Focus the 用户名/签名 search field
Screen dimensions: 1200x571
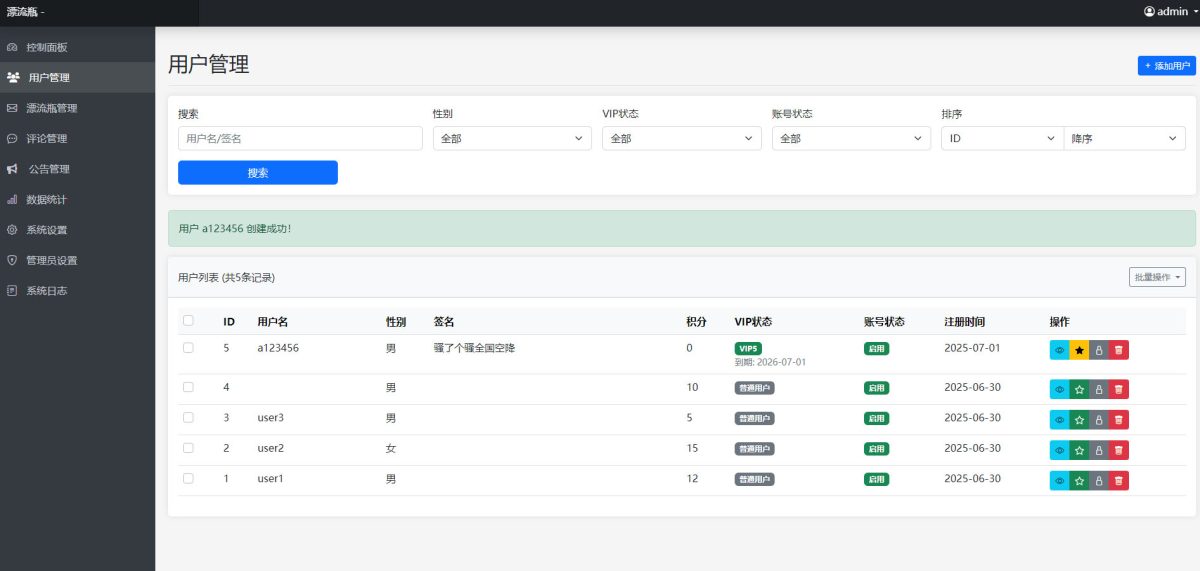[x=300, y=138]
